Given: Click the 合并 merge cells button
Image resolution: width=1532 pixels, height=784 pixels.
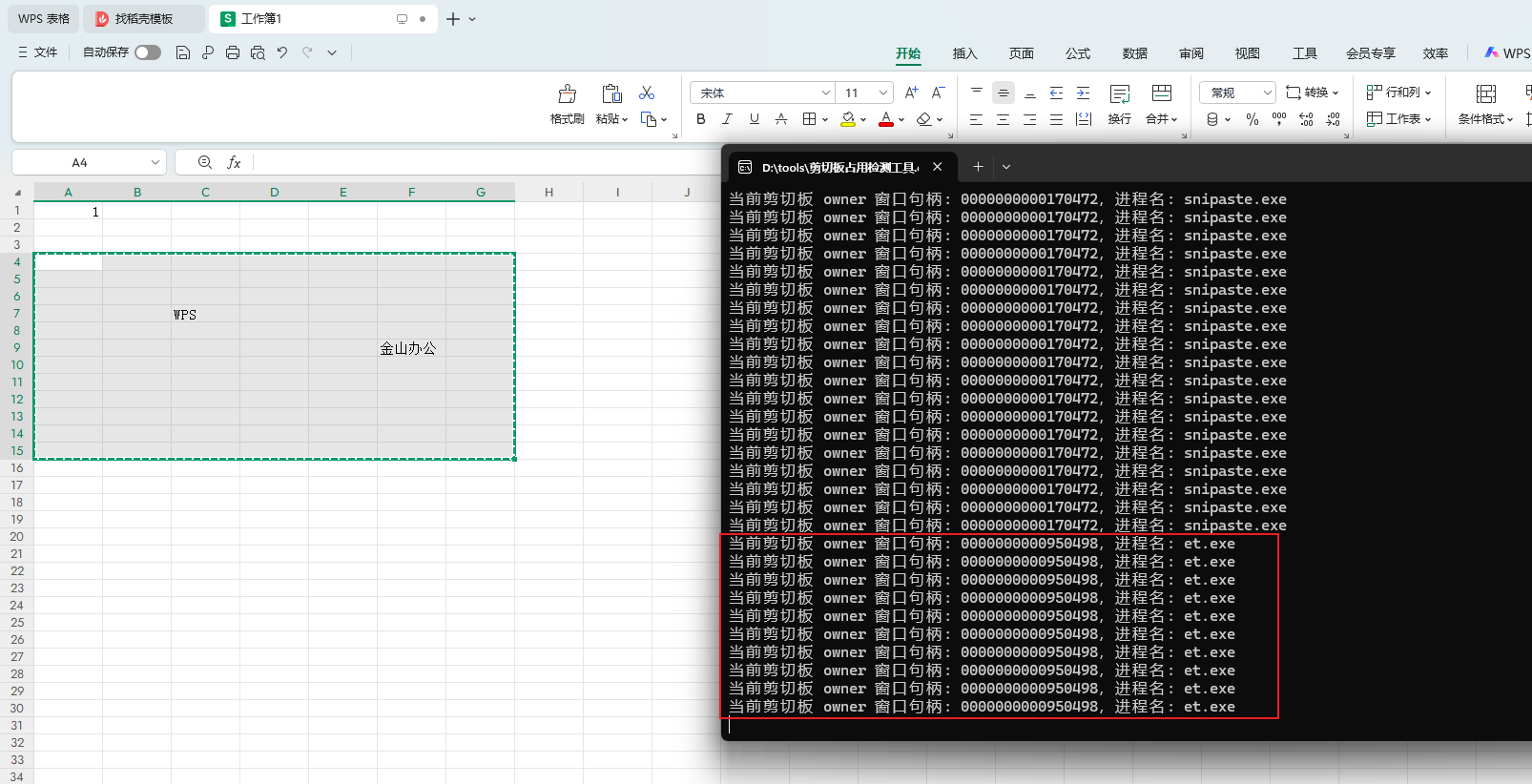Looking at the screenshot, I should (x=1162, y=104).
